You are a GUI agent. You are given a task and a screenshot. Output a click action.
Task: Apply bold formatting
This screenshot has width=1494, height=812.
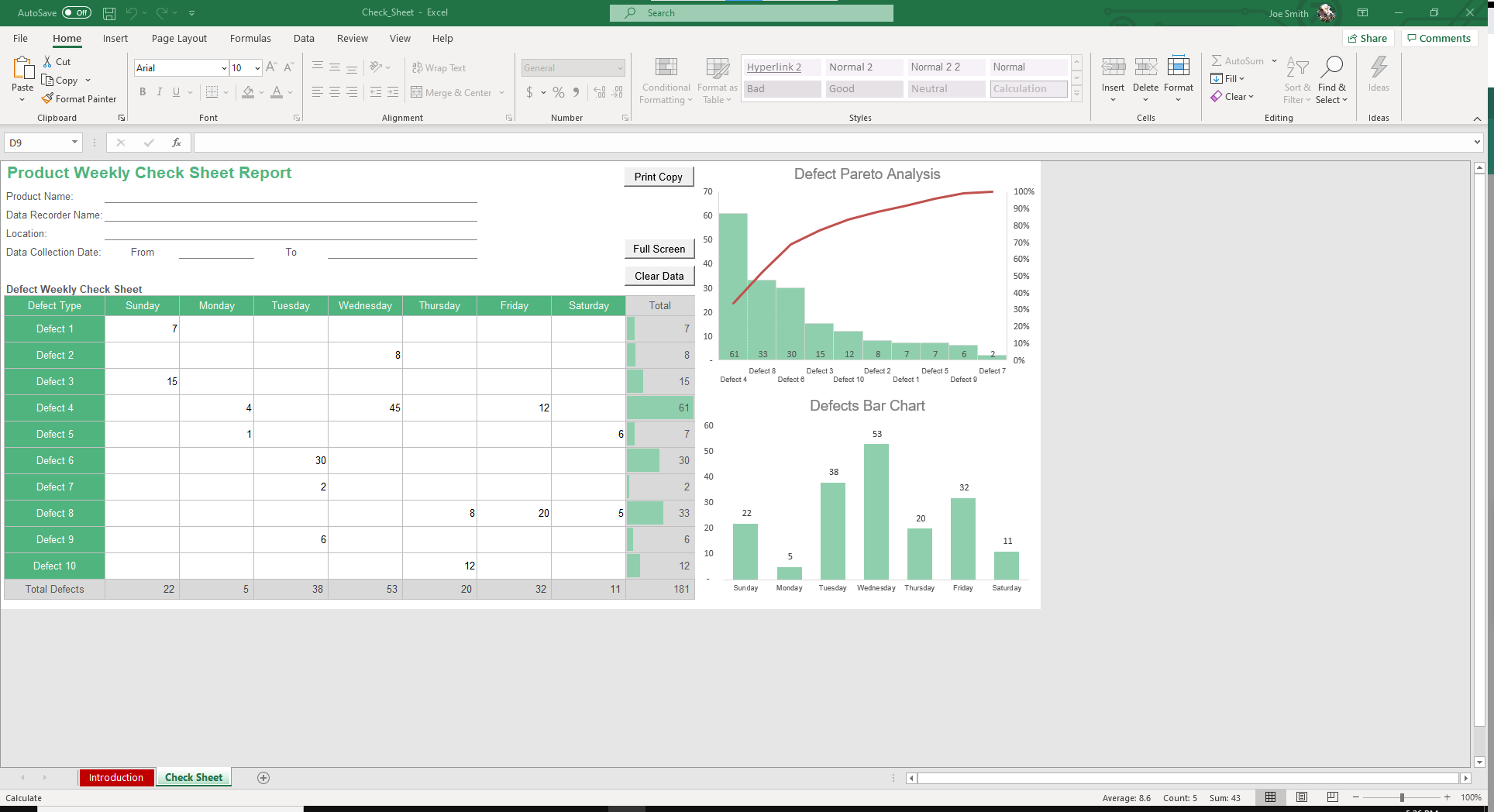click(x=143, y=92)
